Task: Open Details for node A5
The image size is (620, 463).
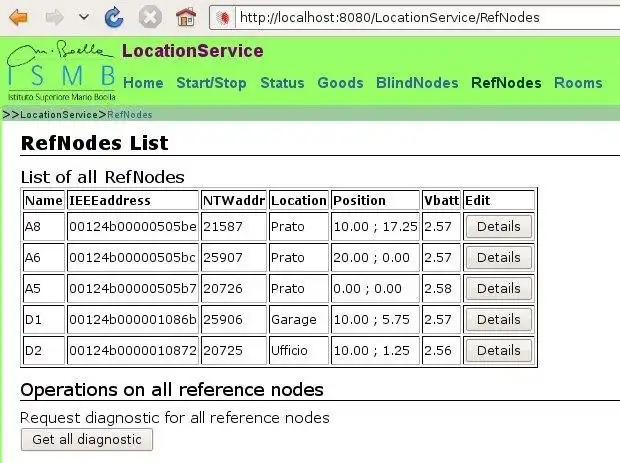Action: tap(499, 289)
